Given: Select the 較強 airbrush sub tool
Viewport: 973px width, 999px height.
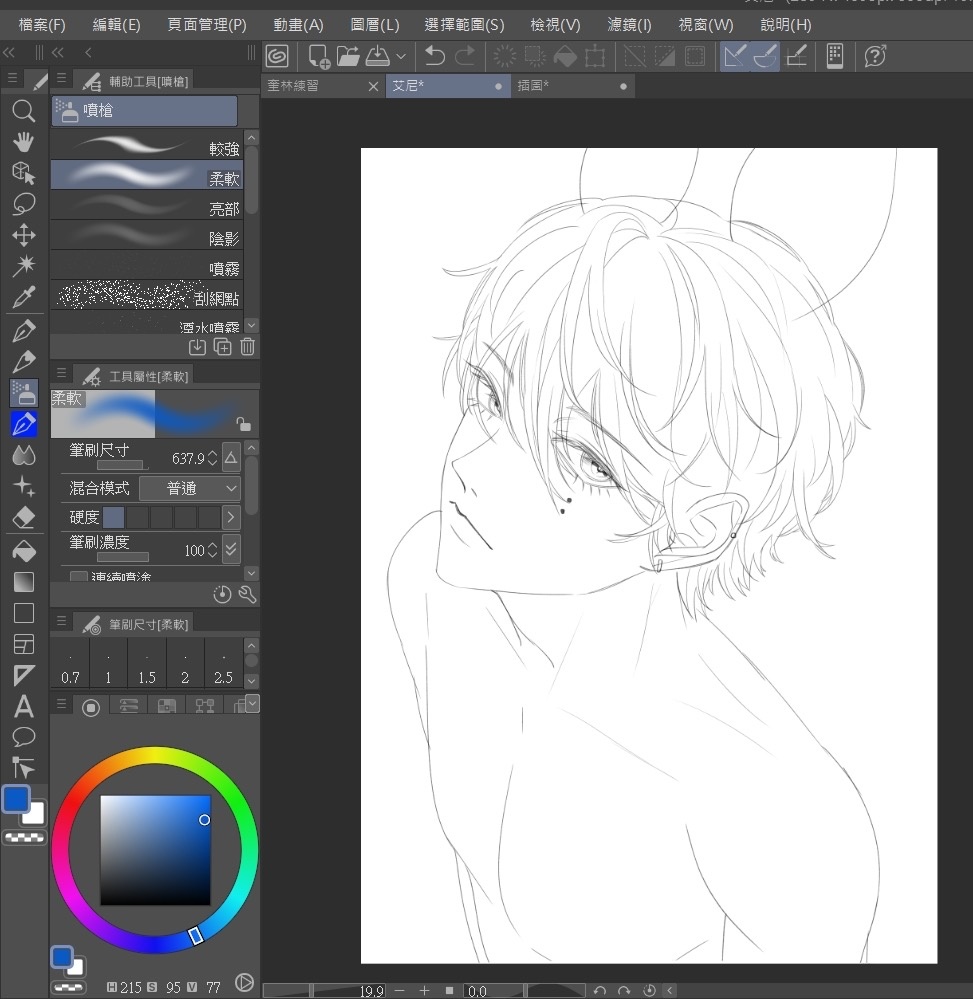Looking at the screenshot, I should point(147,146).
